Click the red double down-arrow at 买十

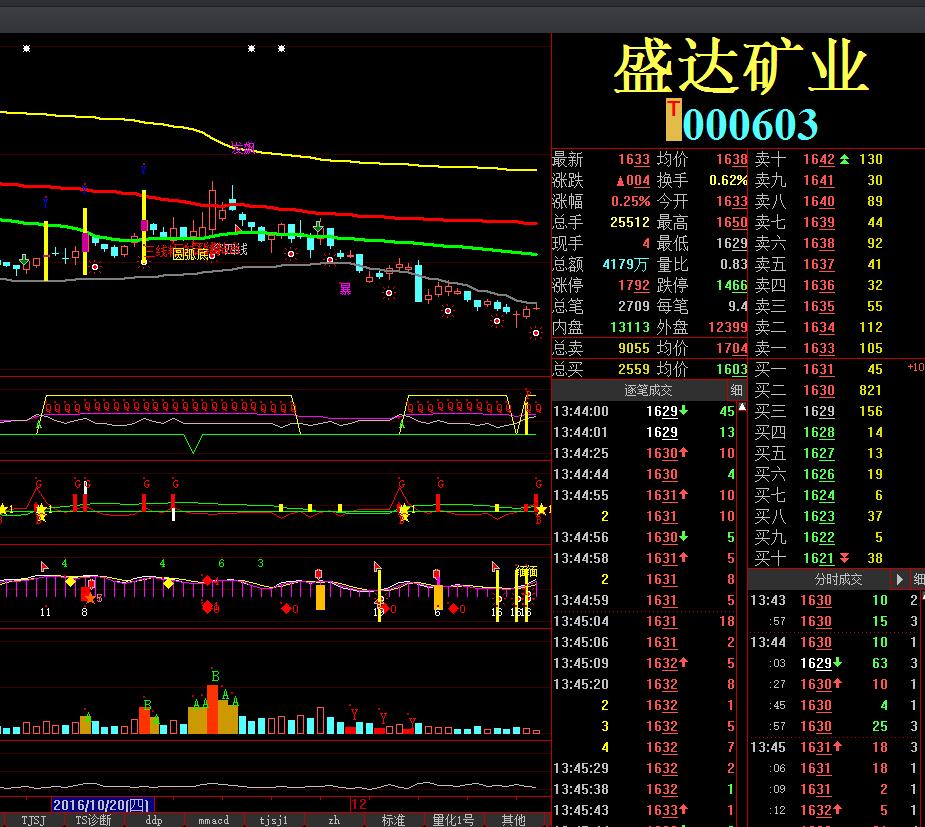[844, 558]
